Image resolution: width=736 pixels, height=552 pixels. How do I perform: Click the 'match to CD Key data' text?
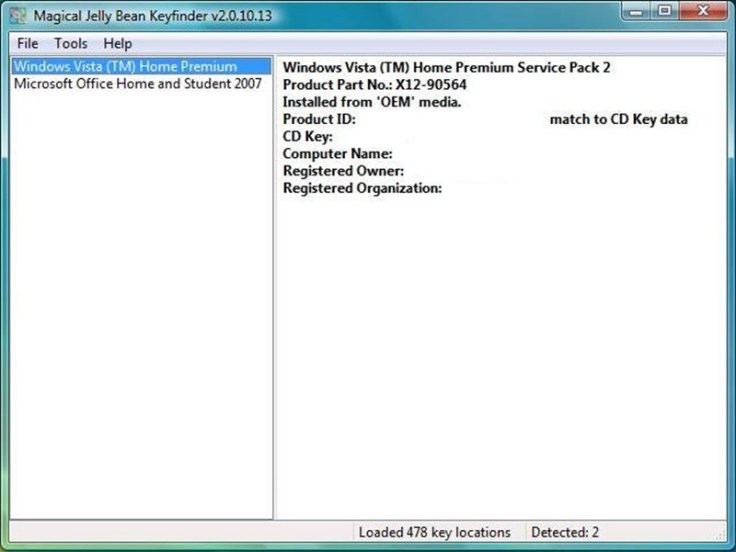coord(618,119)
